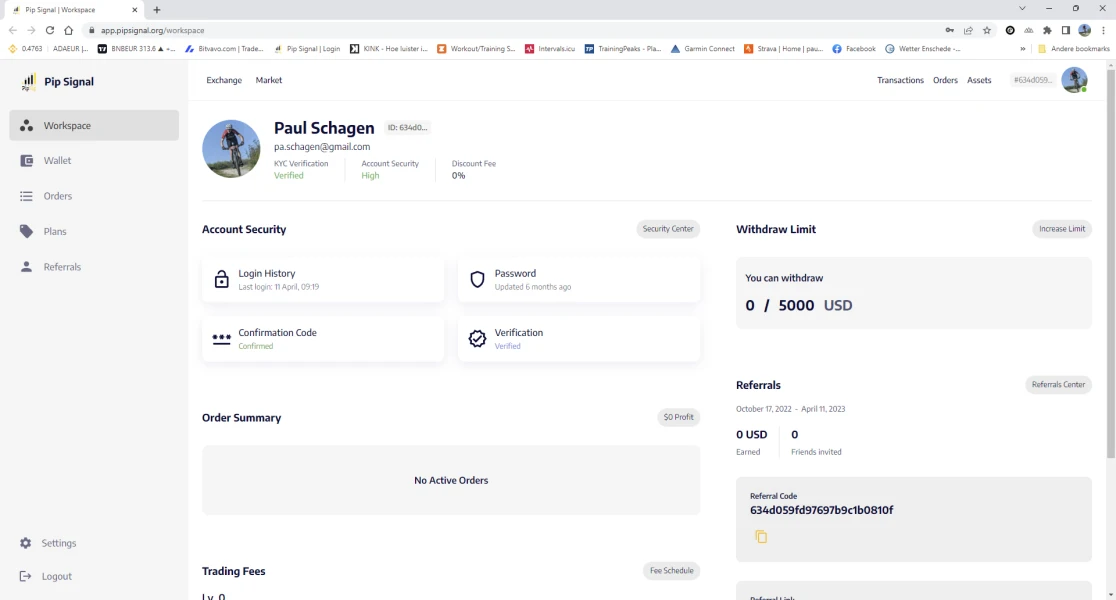The image size is (1116, 600).
Task: Click the verified badge icon on Verification
Action: tap(478, 339)
